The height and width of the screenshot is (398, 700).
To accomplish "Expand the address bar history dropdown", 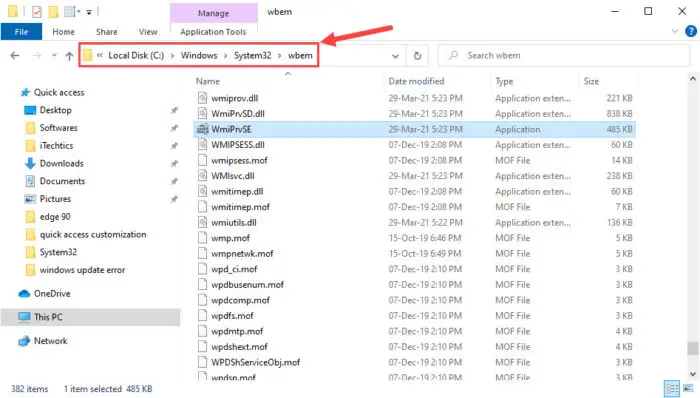I will coord(395,56).
